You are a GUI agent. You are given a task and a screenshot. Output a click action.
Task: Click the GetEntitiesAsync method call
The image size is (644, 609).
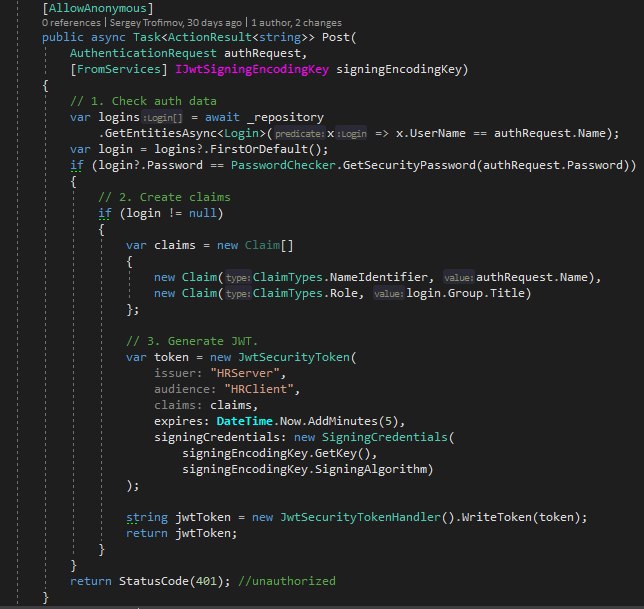pyautogui.click(x=161, y=133)
